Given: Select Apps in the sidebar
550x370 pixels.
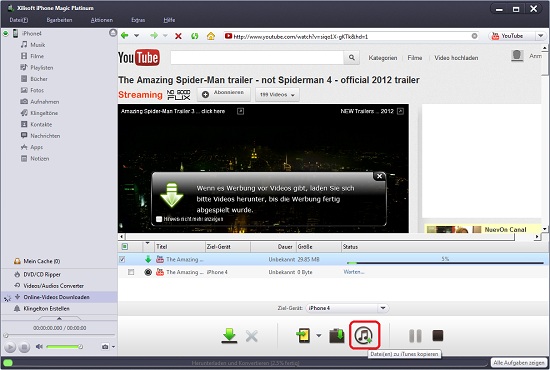Looking at the screenshot, I should (36, 147).
